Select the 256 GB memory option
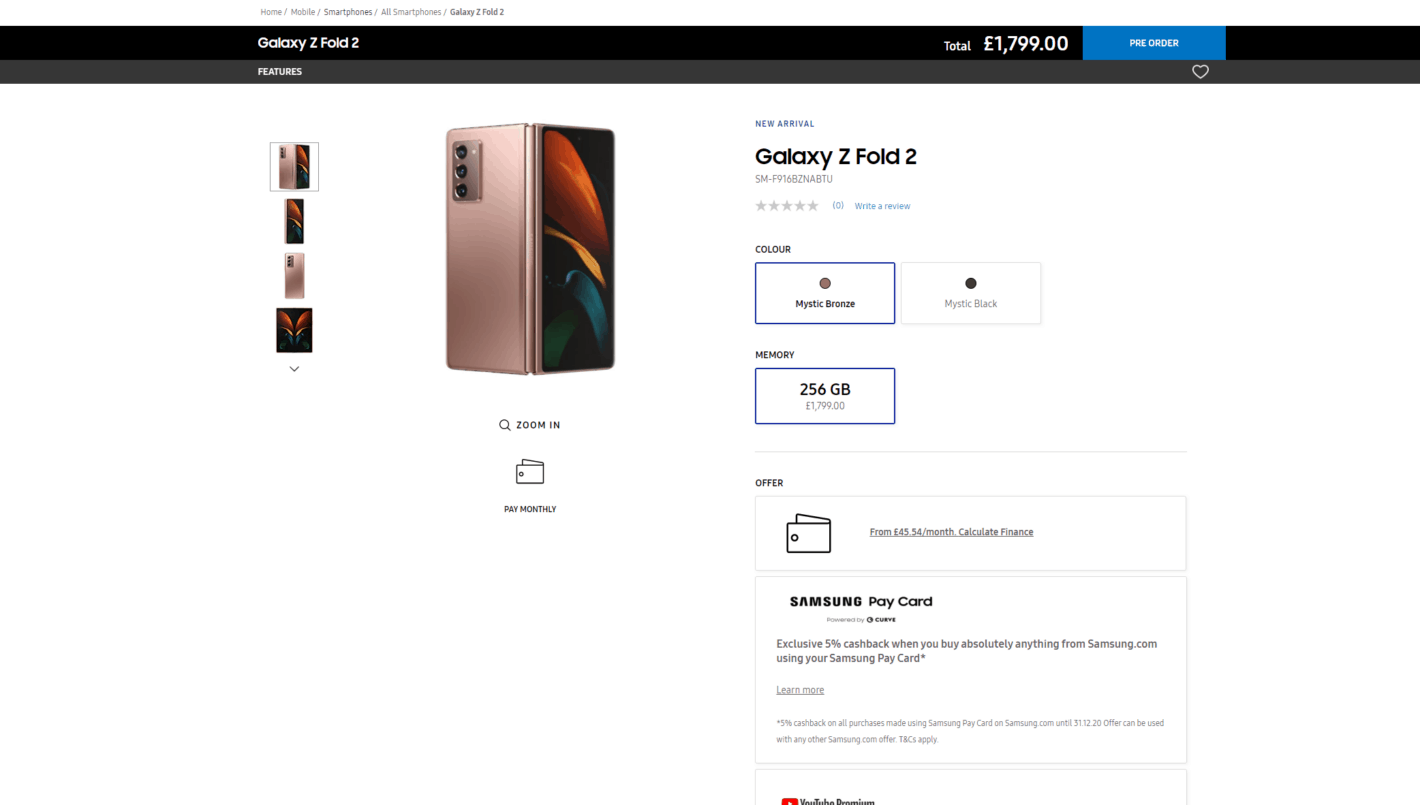This screenshot has height=805, width=1420. tap(825, 396)
